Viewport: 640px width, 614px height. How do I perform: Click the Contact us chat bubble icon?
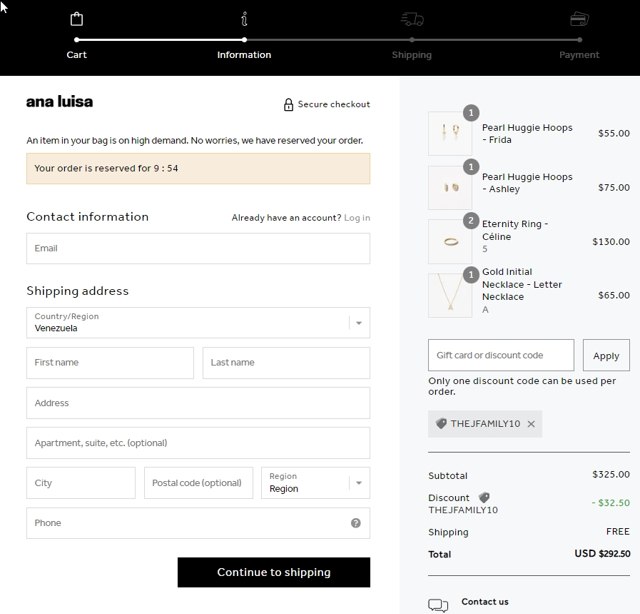438,605
